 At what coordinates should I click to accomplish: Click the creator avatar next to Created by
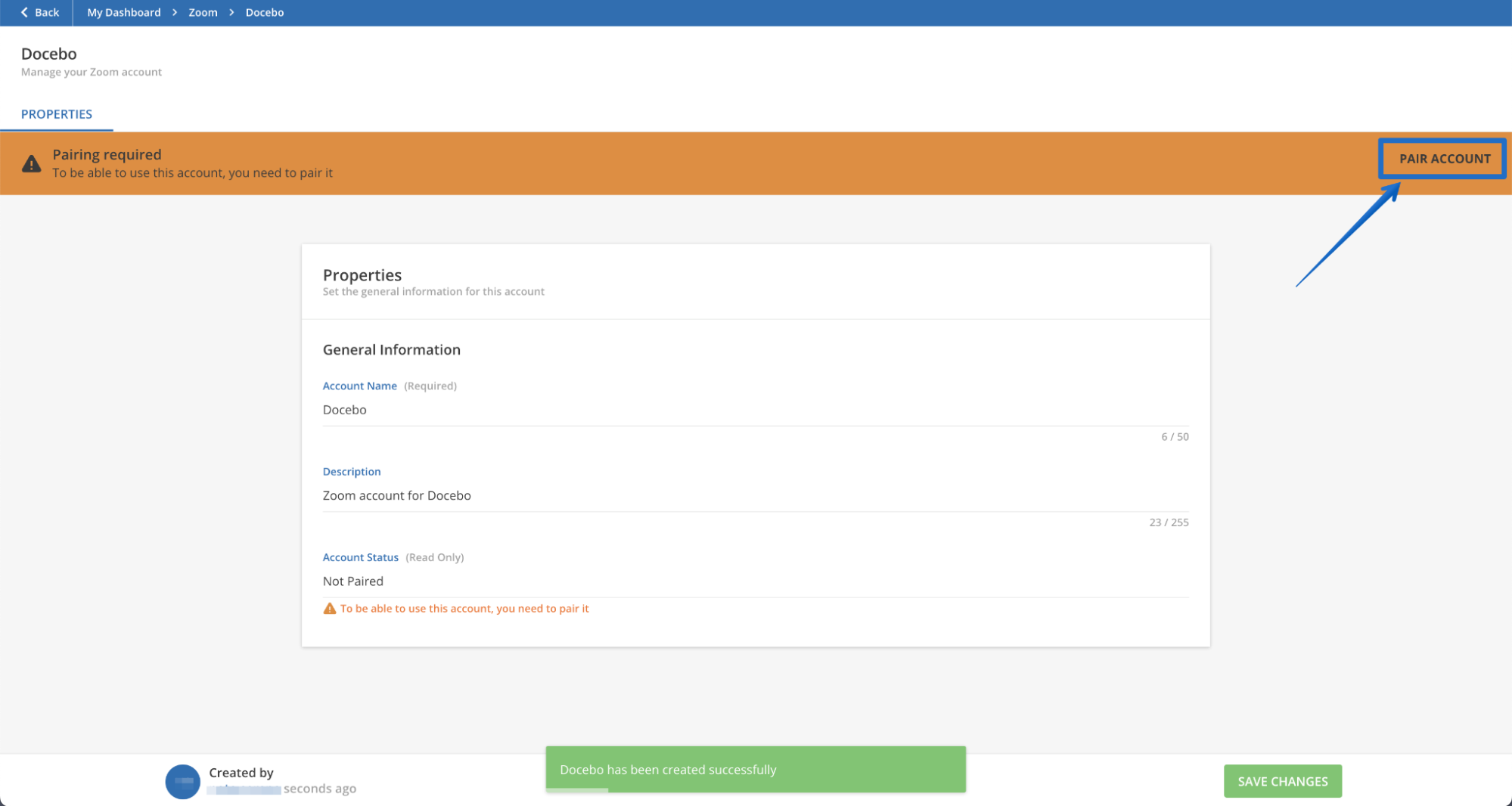(182, 782)
